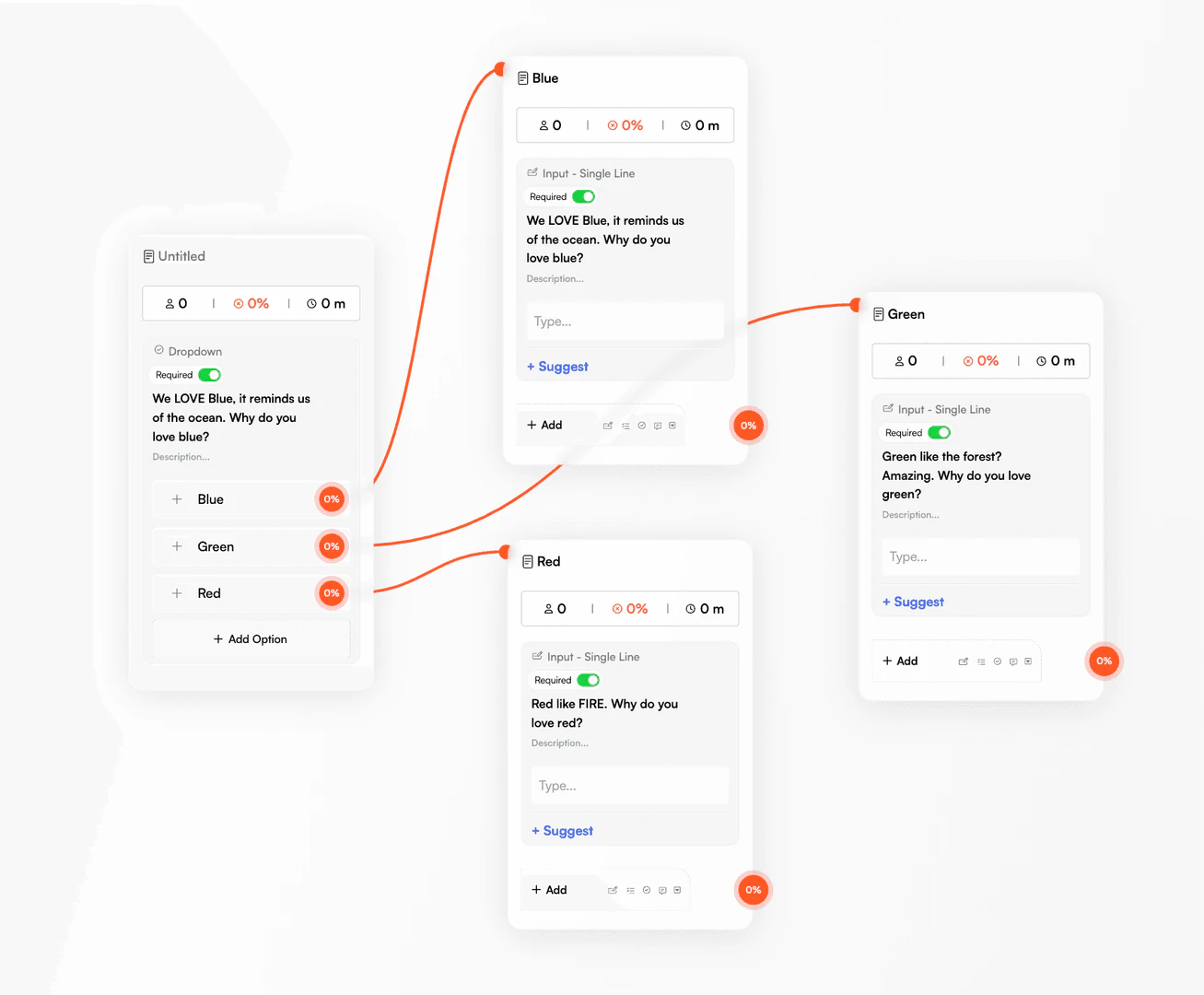Click the speech bubble icon in the Red card
1204x995 pixels.
click(x=662, y=890)
